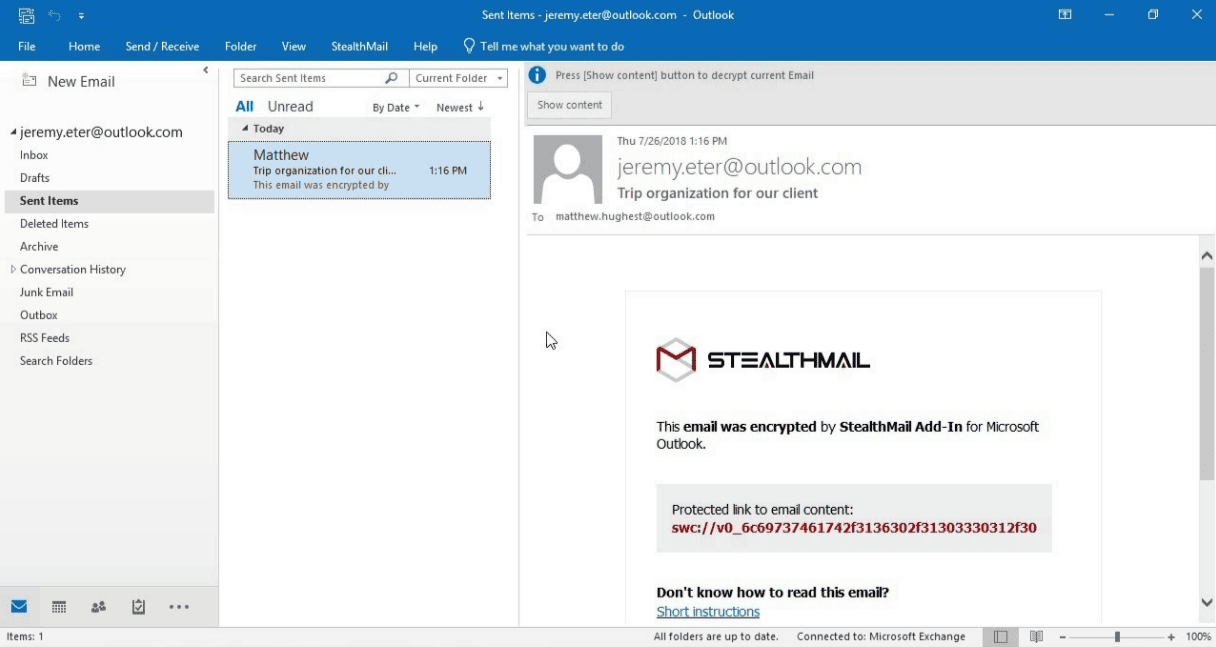Show All messages filter

pos(245,106)
